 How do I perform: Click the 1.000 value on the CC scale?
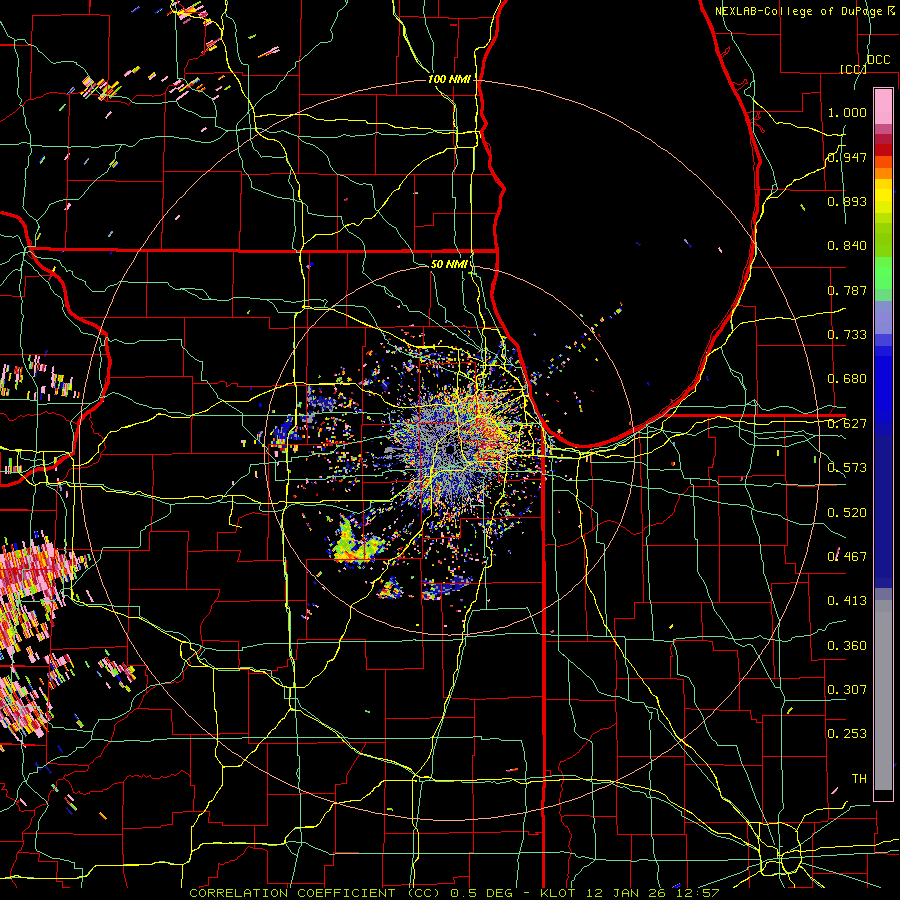coord(847,112)
